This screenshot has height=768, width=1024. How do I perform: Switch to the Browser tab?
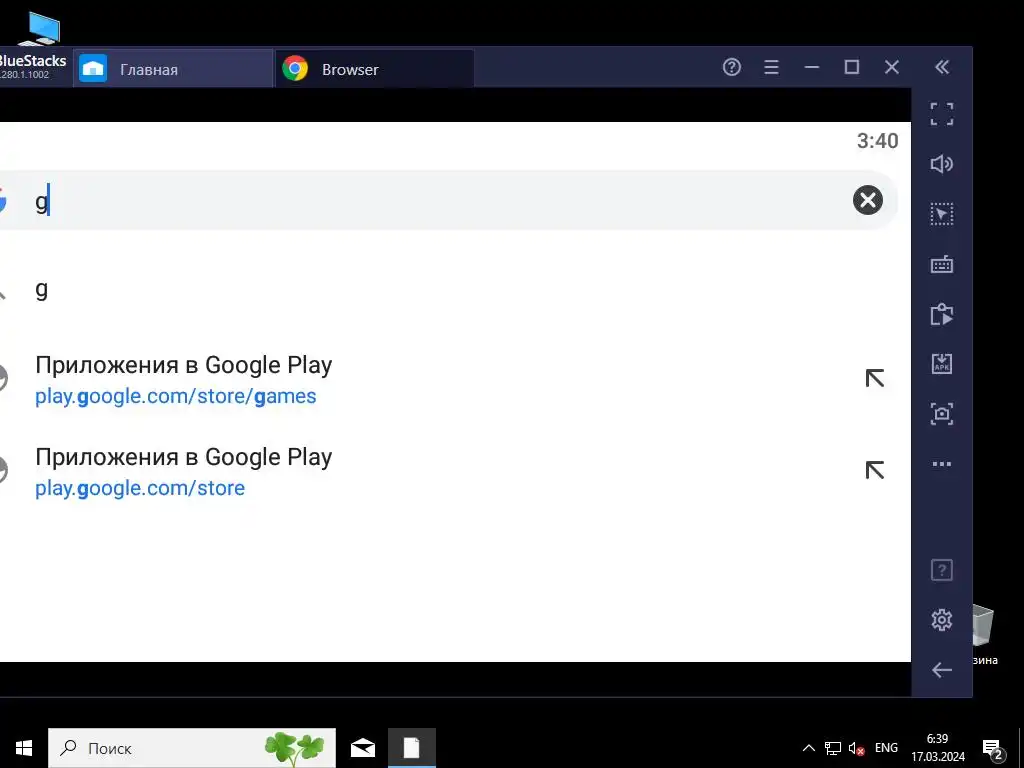tap(375, 69)
